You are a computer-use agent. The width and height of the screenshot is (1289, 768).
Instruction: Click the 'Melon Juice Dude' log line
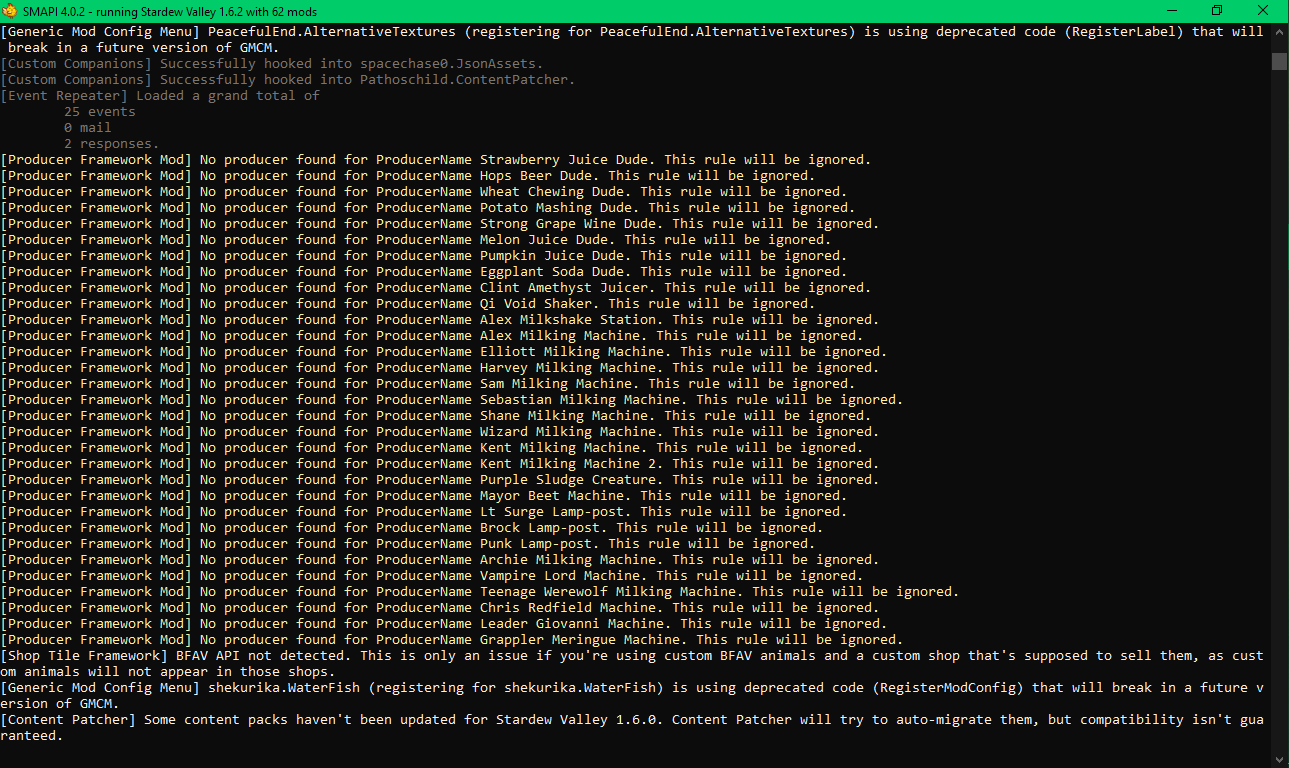pyautogui.click(x=416, y=240)
